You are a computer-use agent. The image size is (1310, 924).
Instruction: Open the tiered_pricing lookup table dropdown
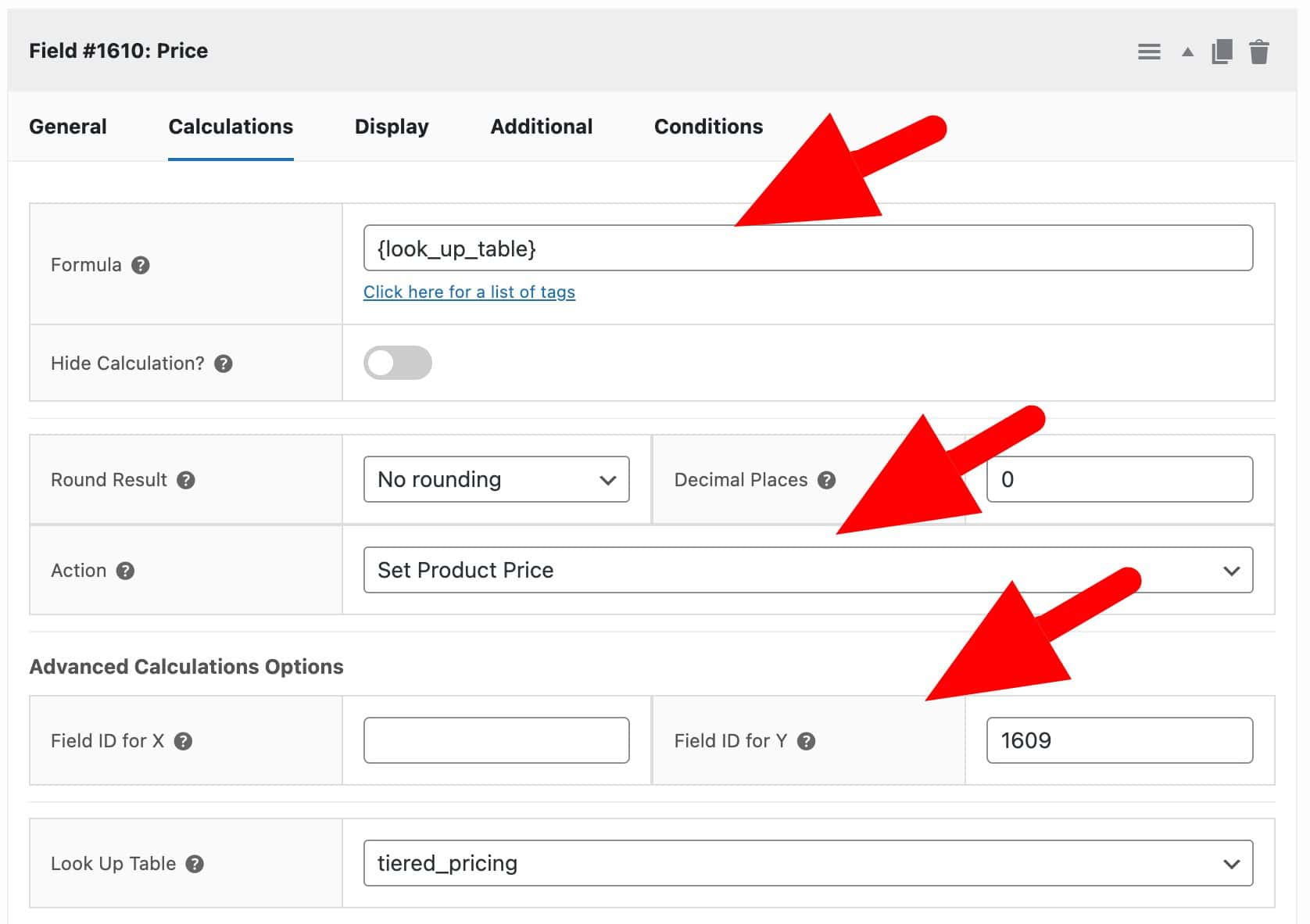809,864
